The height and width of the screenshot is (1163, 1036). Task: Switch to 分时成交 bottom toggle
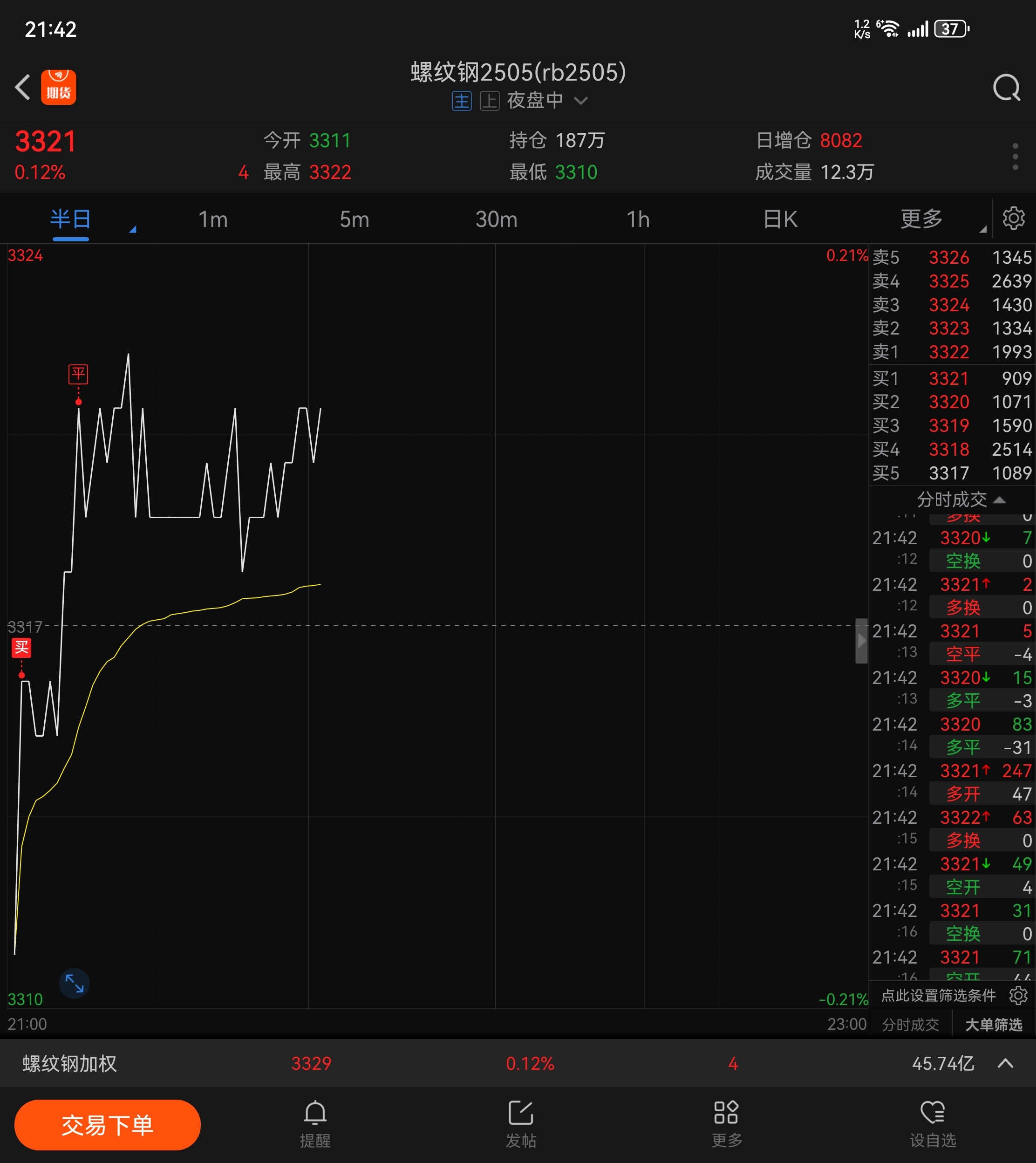click(x=910, y=1025)
